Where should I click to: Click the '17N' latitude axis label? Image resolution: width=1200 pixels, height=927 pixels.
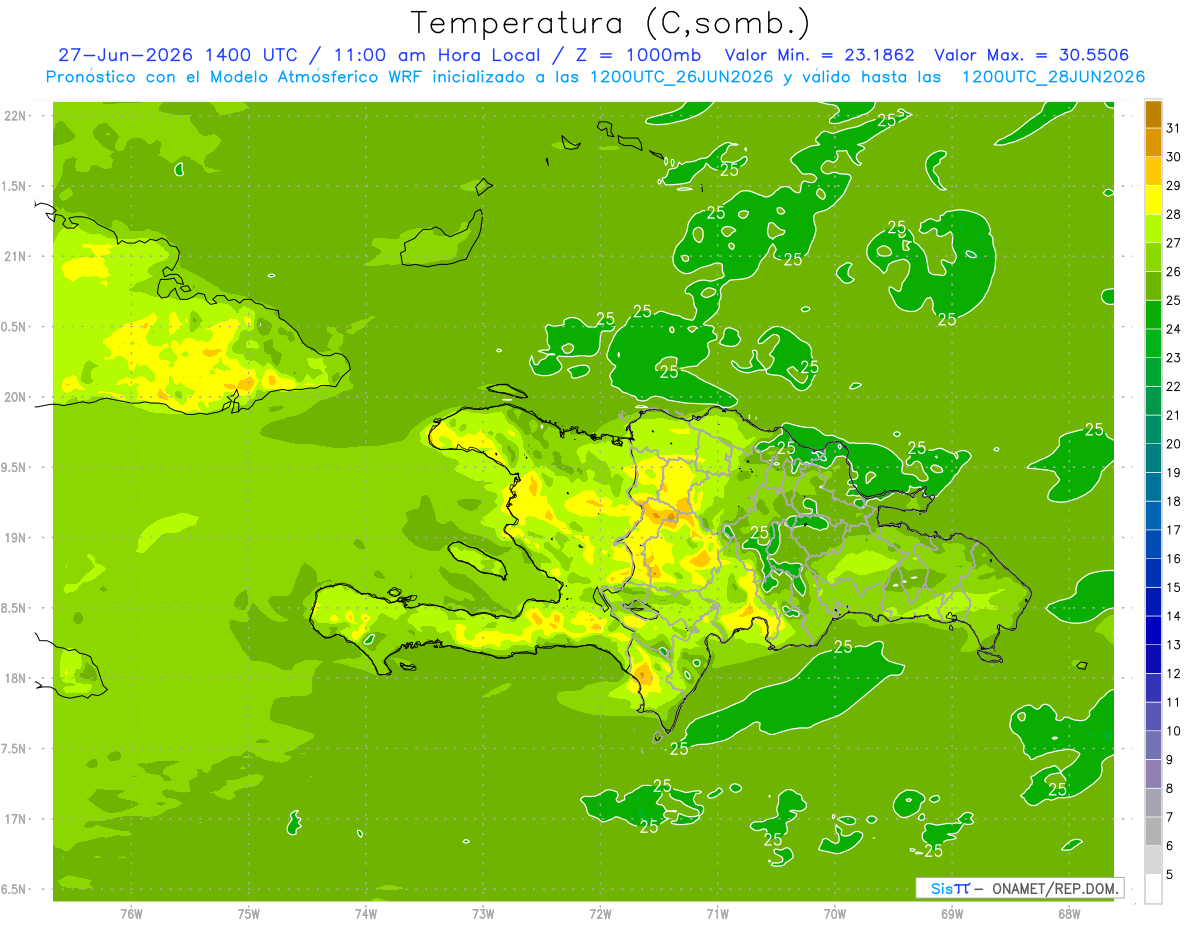[17, 820]
